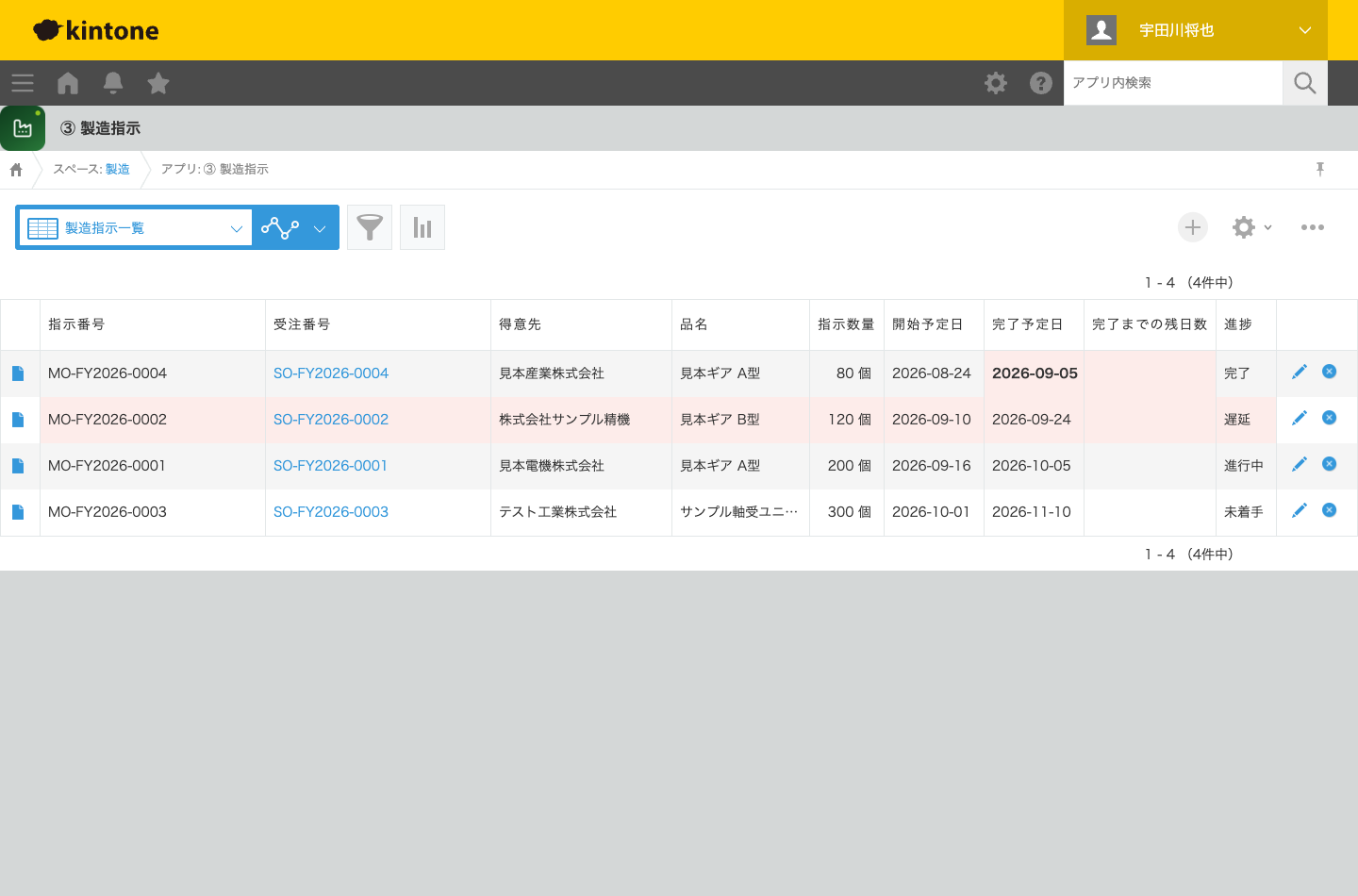Screen dimensions: 1358x896
Task: Edit record MO-FY2026-0004 with pencil icon
Action: [x=1300, y=372]
